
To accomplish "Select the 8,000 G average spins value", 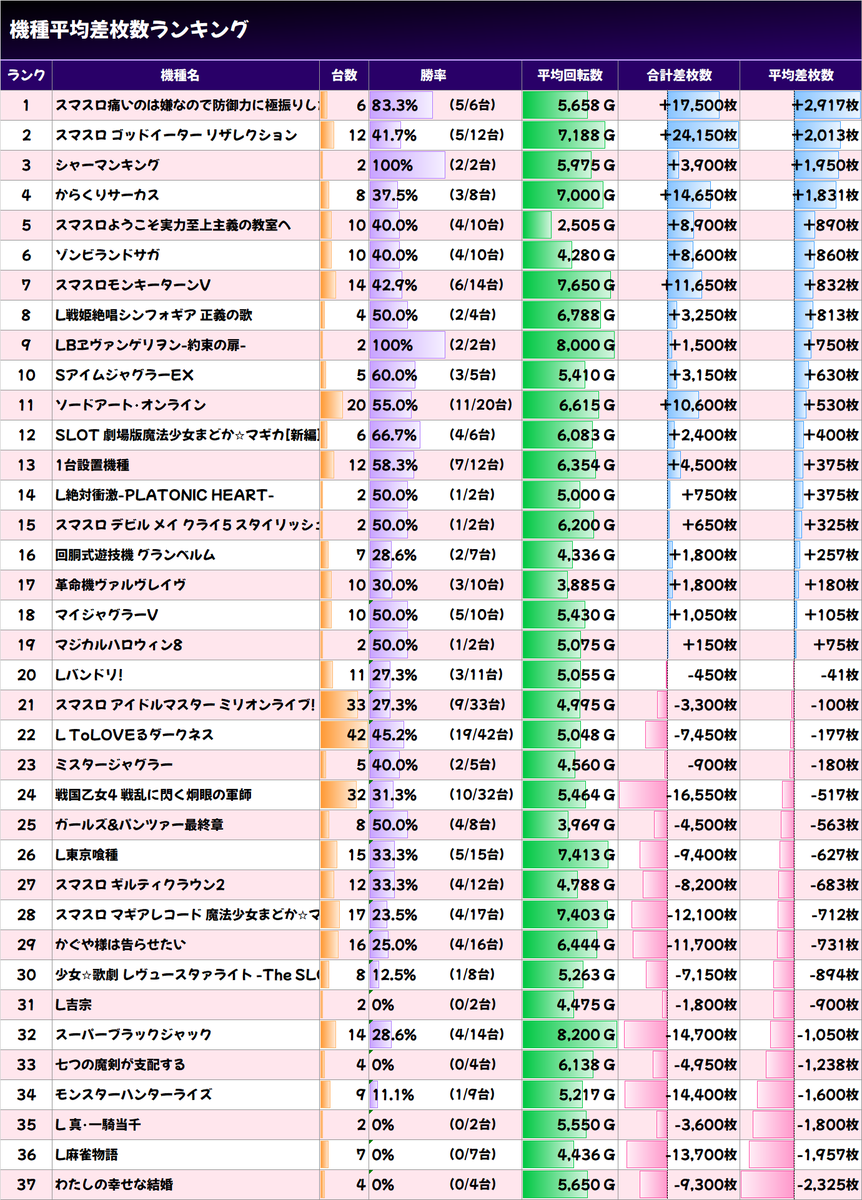I will point(586,345).
